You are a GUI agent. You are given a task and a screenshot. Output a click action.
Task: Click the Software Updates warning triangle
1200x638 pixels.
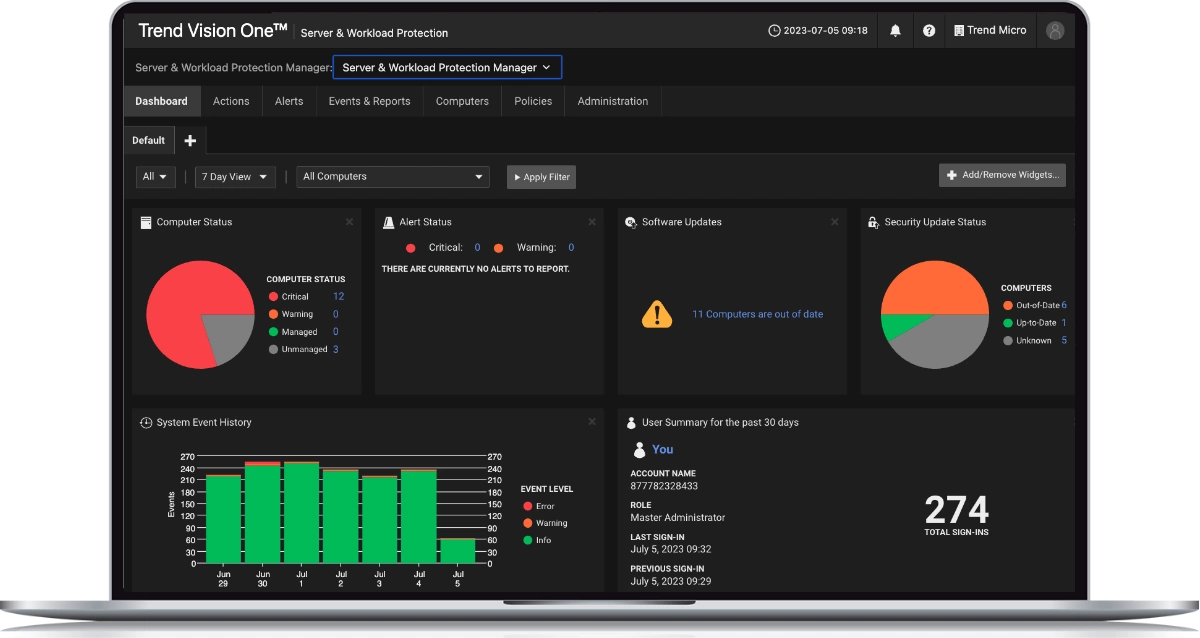pos(657,314)
